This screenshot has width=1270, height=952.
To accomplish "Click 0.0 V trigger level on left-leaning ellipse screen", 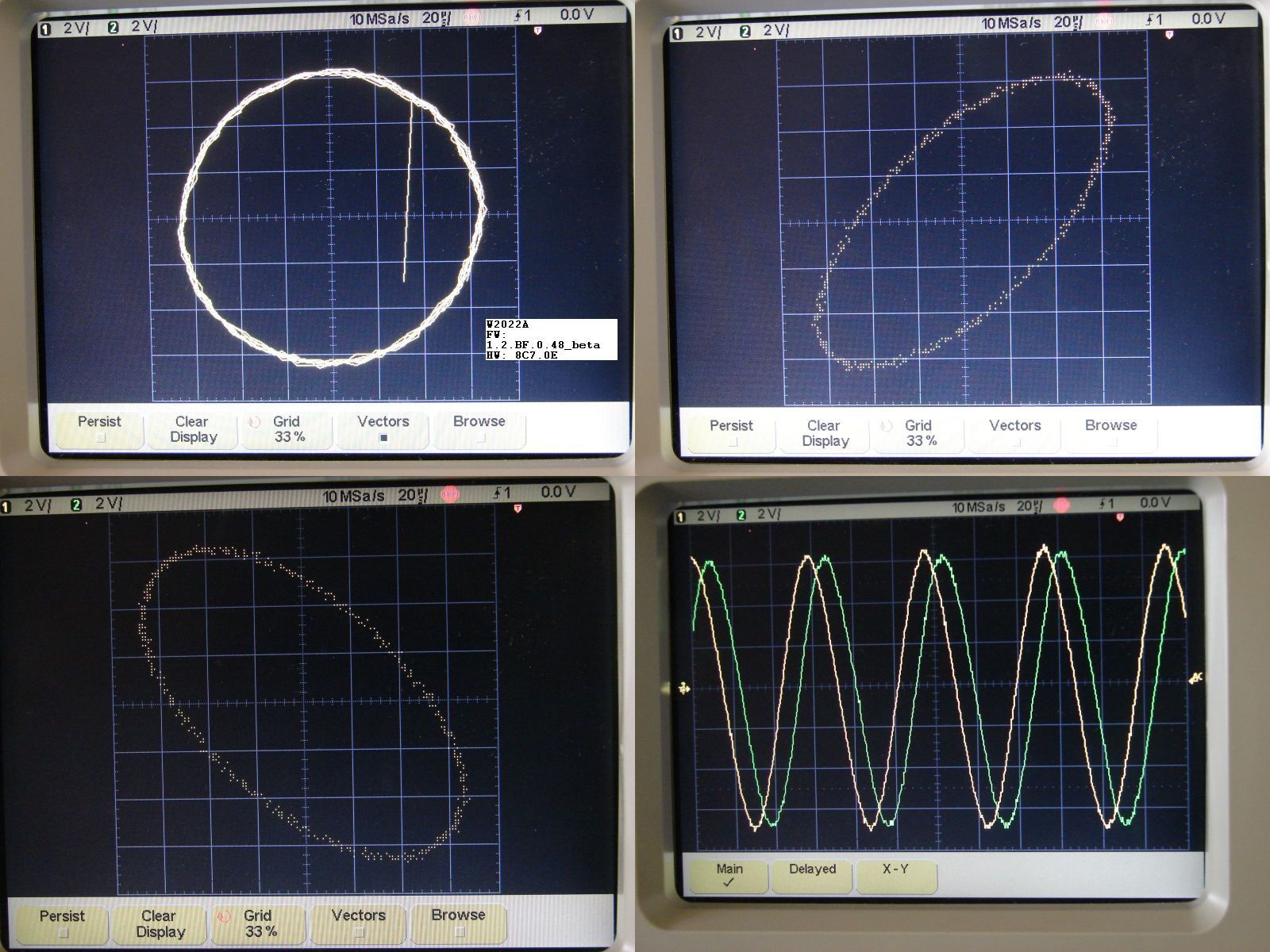I will pos(558,492).
